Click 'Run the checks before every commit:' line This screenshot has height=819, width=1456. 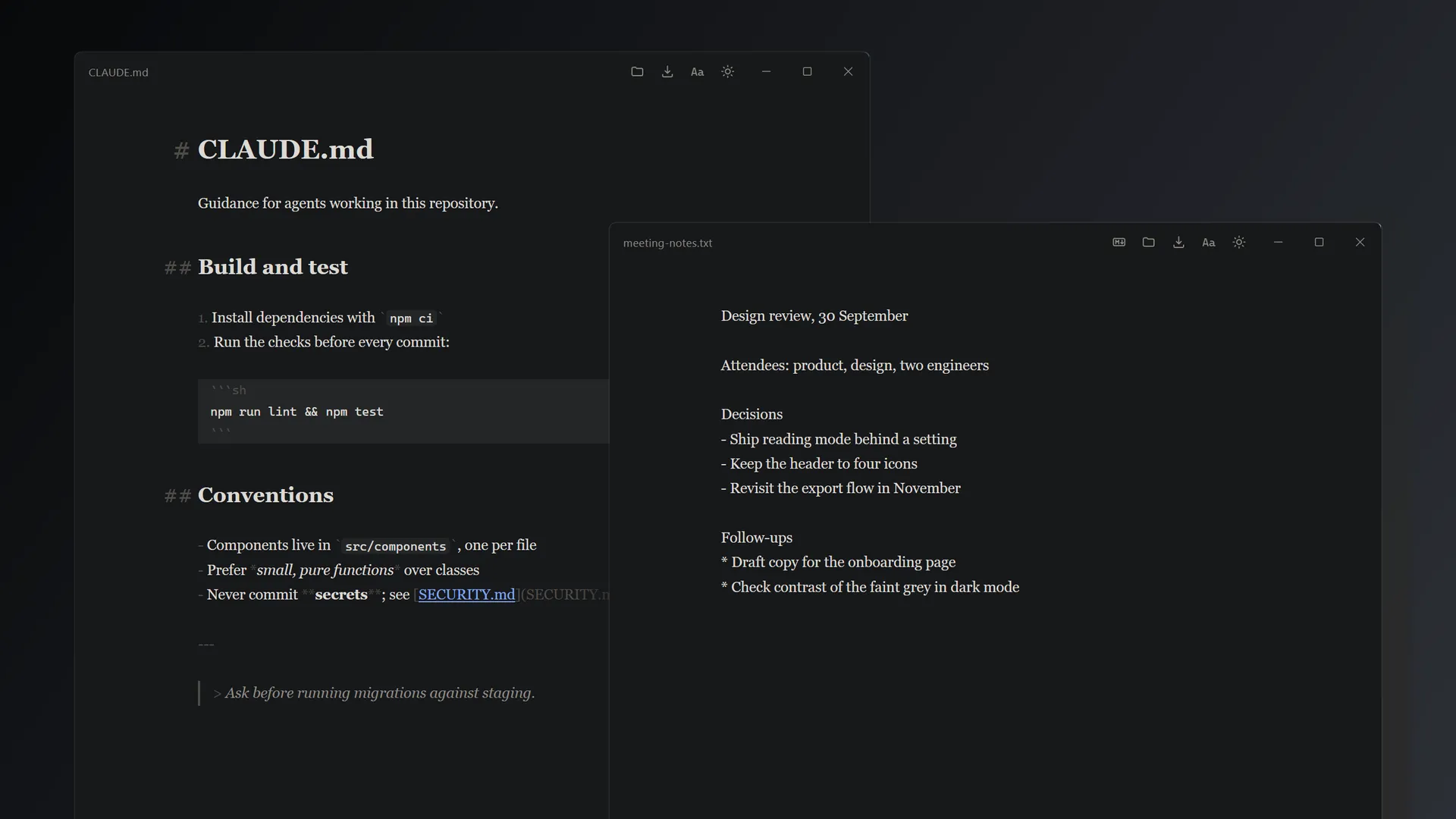(x=331, y=342)
